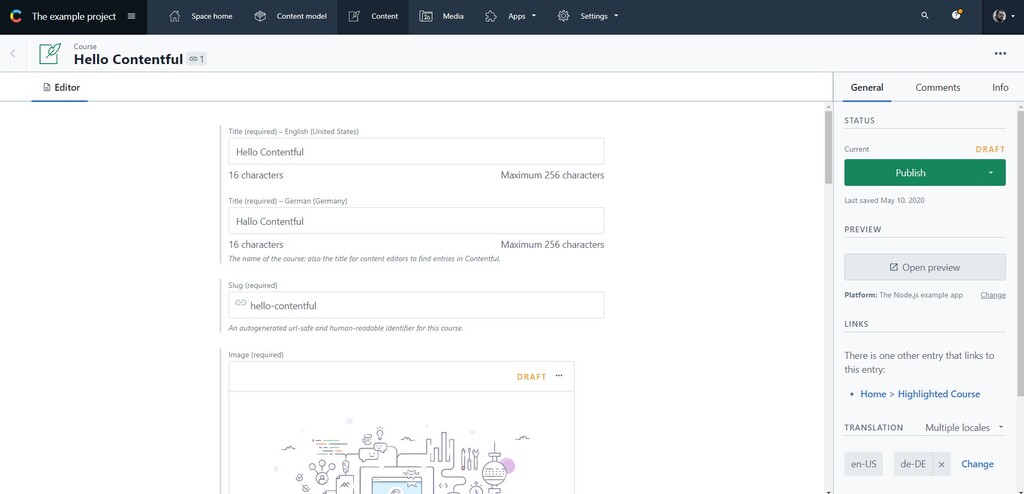
Task: Click the Course entry feather icon
Action: pyautogui.click(x=50, y=54)
